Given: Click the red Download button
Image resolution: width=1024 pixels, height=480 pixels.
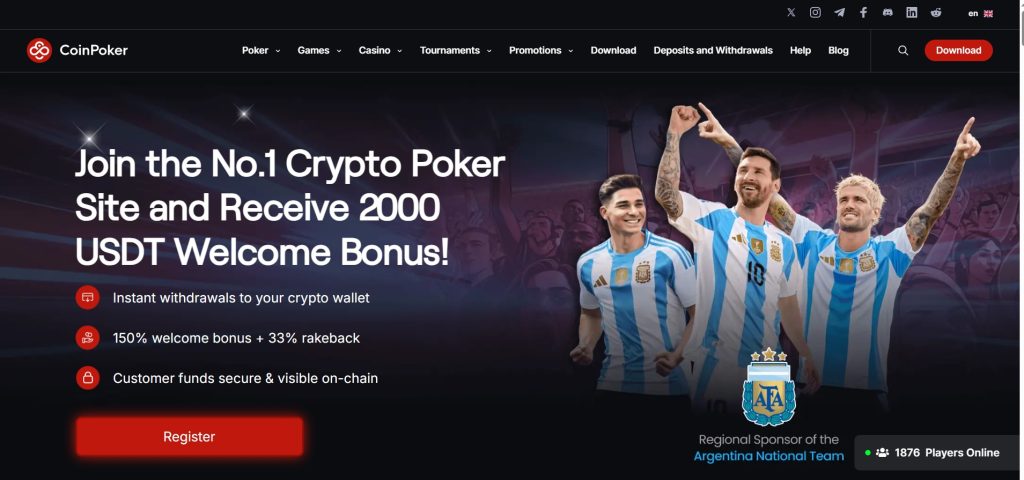Looking at the screenshot, I should click(x=958, y=50).
